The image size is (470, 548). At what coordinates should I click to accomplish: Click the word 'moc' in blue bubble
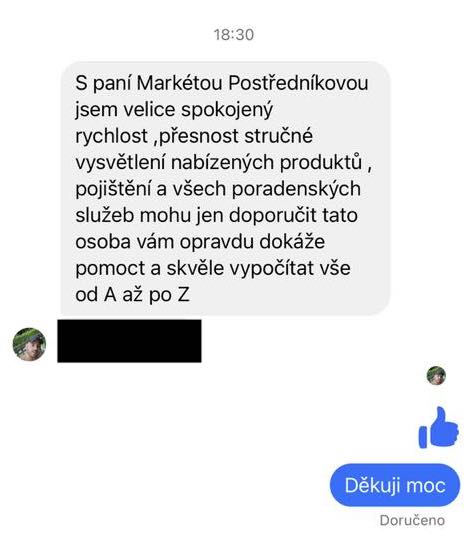click(x=421, y=486)
